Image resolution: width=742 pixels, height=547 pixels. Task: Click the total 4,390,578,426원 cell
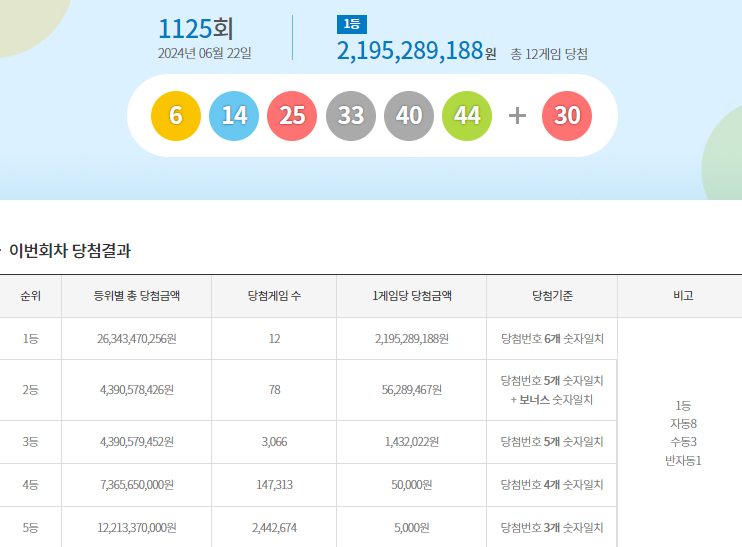click(x=136, y=390)
